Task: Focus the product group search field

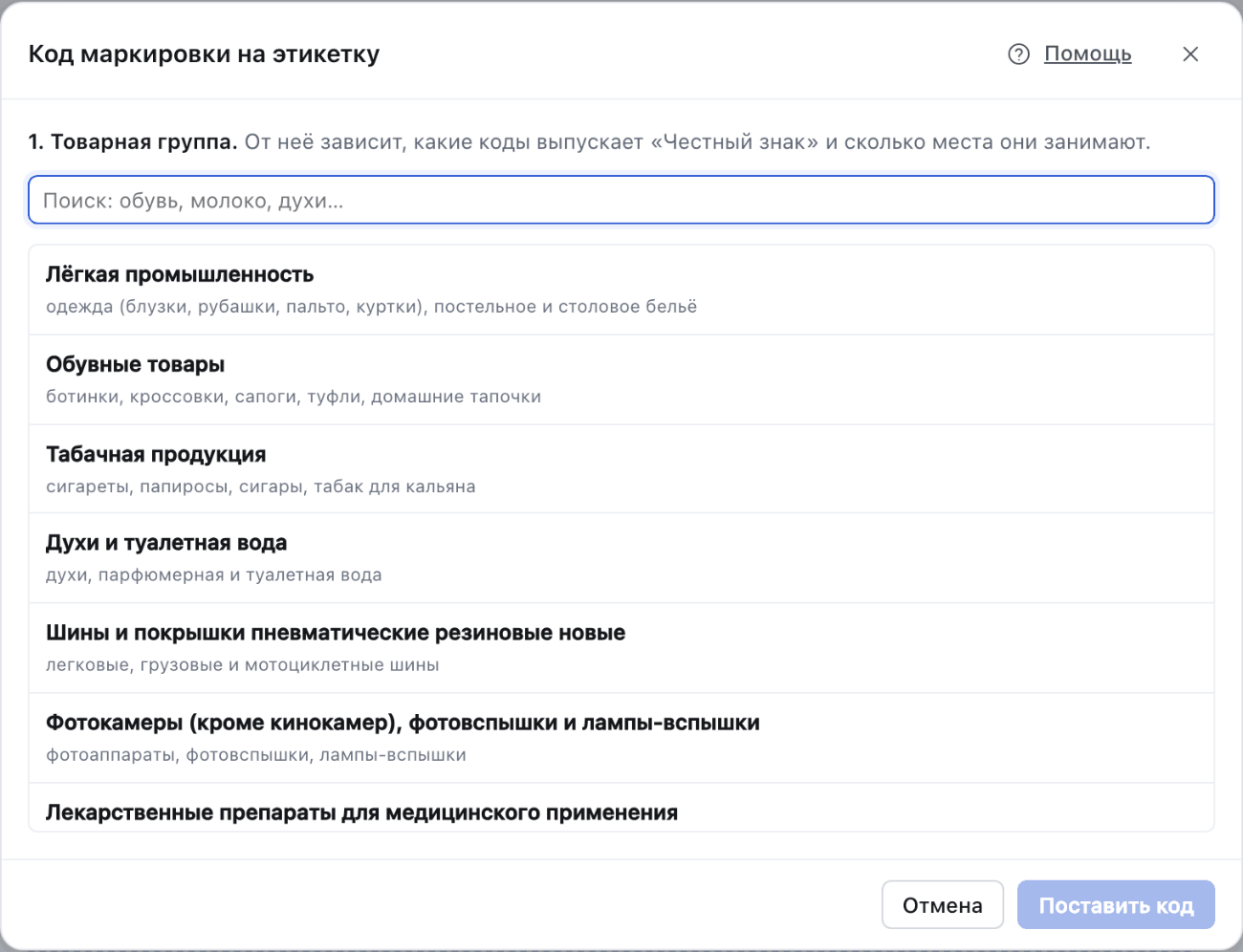Action: coord(621,200)
